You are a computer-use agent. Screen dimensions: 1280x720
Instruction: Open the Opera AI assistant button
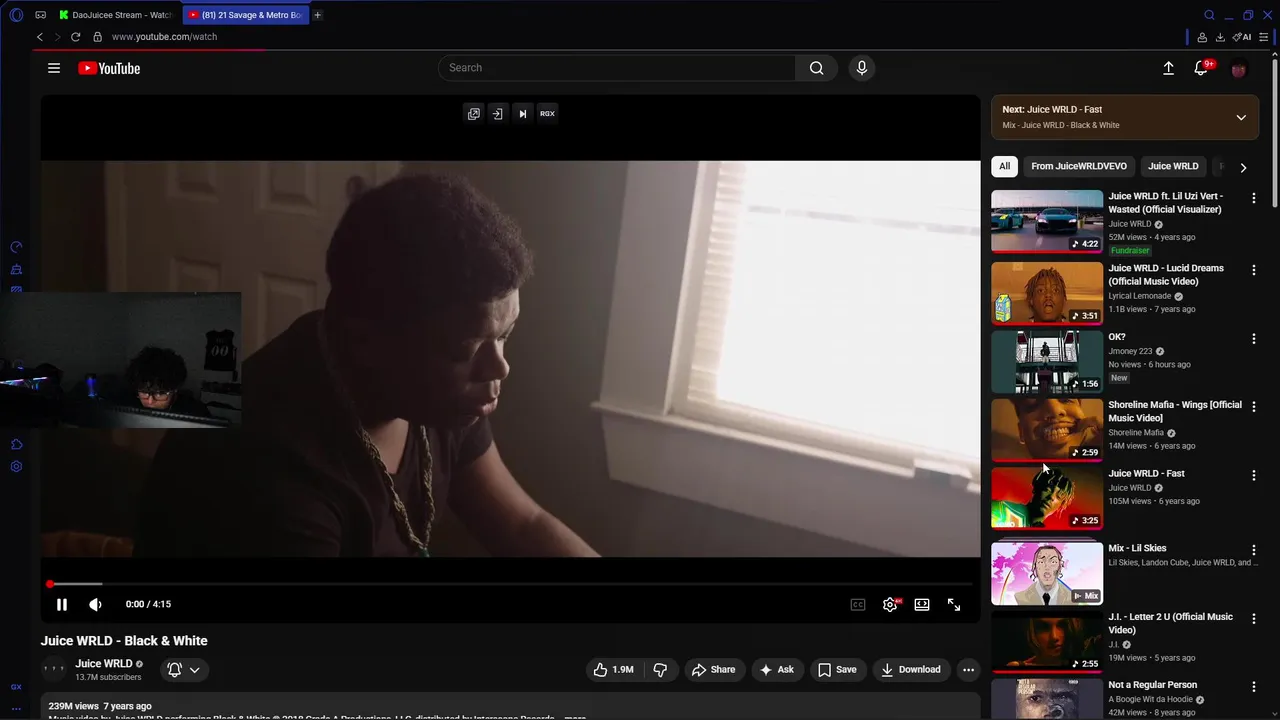pyautogui.click(x=1242, y=37)
